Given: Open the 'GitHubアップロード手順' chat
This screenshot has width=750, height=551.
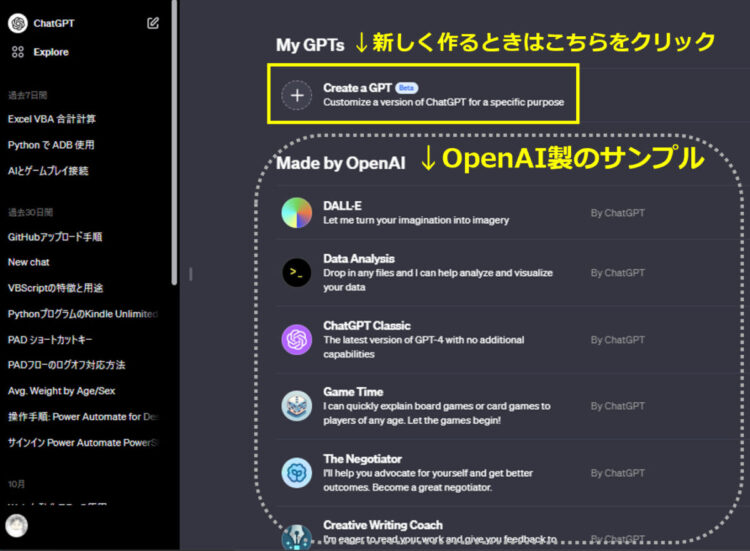Looking at the screenshot, I should [55, 237].
